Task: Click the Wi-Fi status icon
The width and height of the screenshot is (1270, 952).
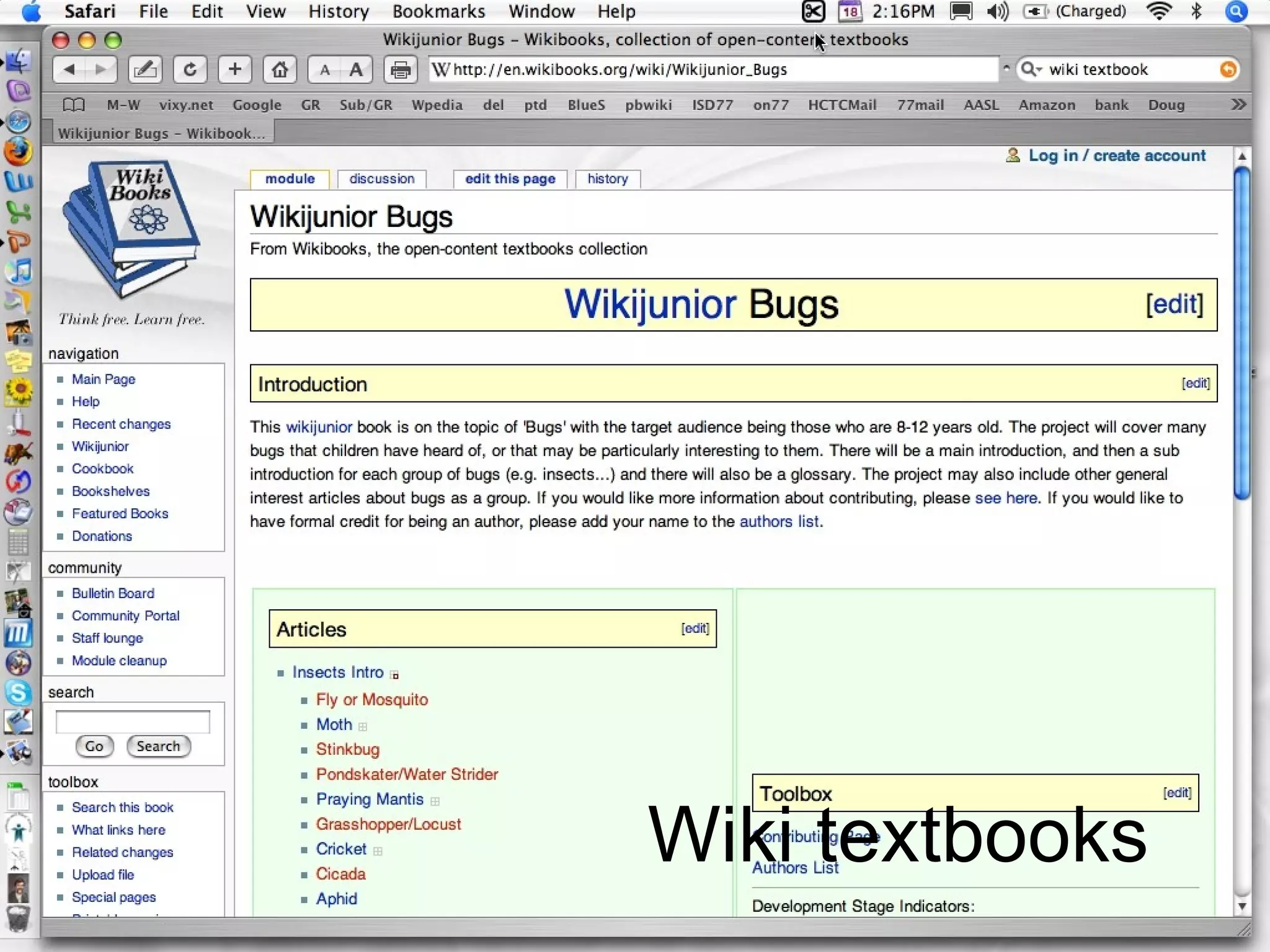Action: coord(1158,11)
